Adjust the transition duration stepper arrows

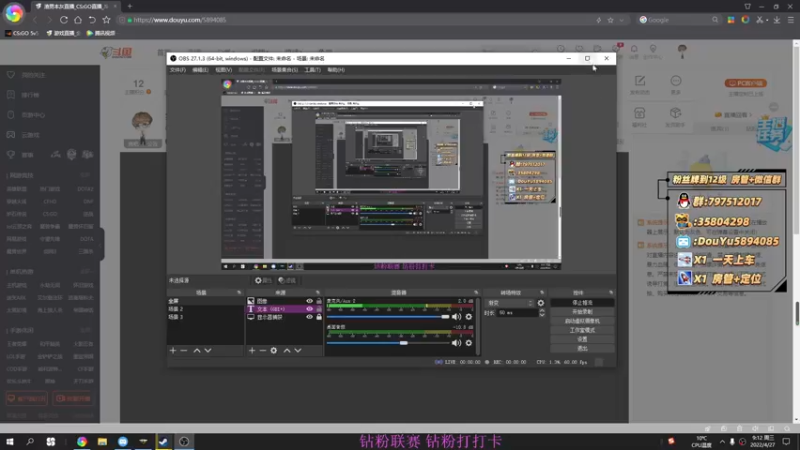click(542, 313)
